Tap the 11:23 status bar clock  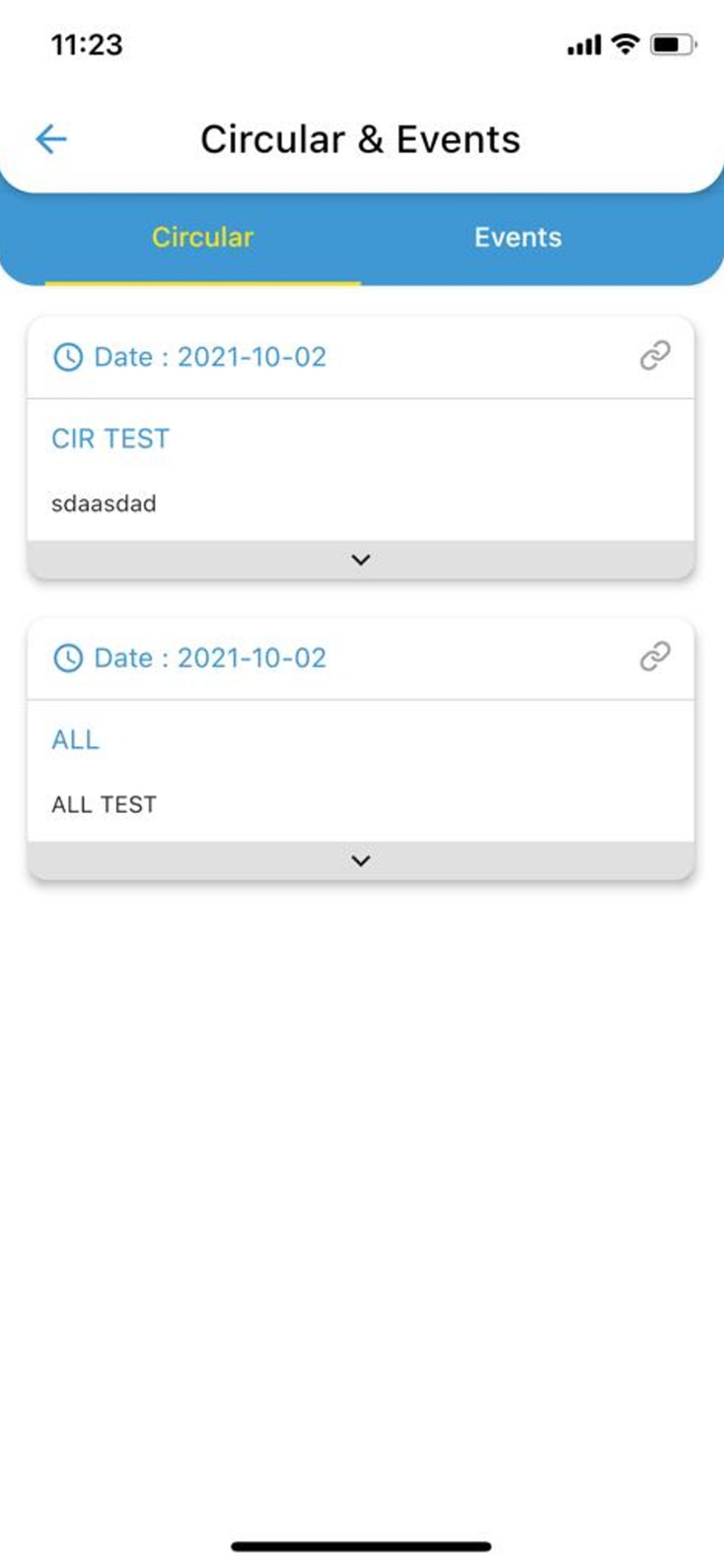pos(87,45)
